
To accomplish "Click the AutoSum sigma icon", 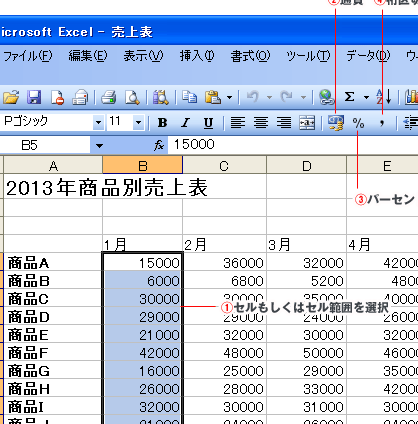I will point(349,97).
